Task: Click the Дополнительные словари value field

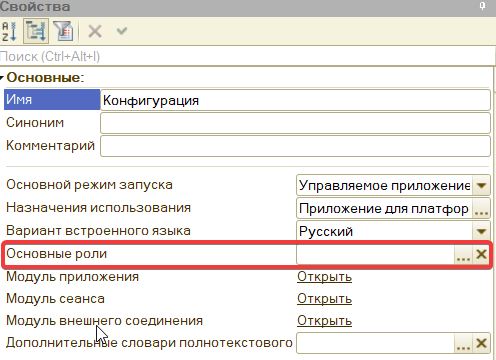Action: [x=376, y=343]
